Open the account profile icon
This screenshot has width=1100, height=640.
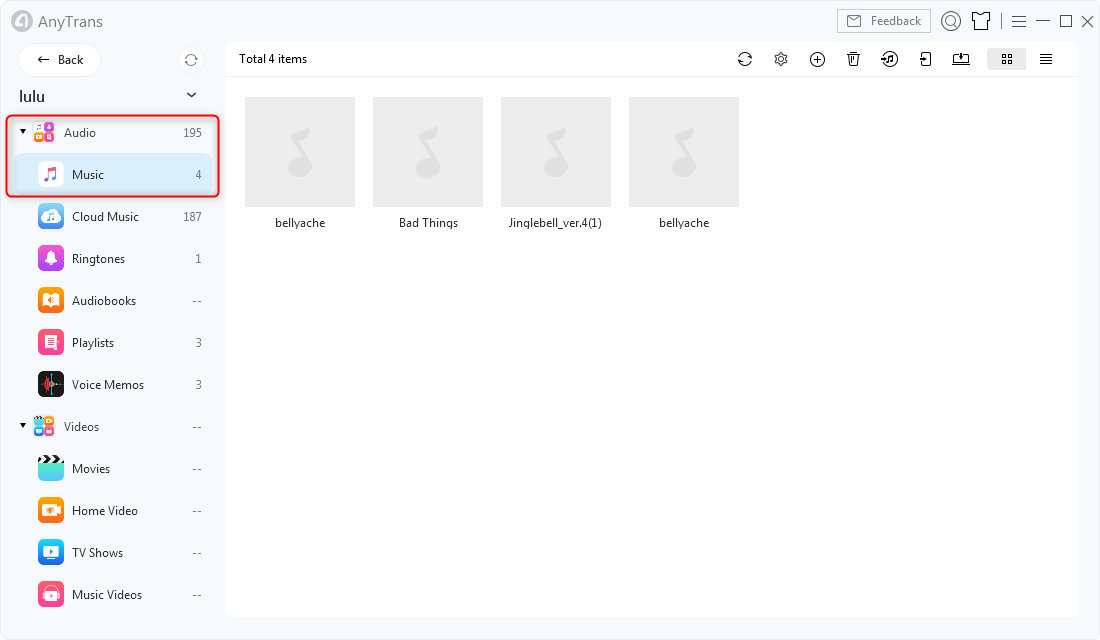point(951,21)
